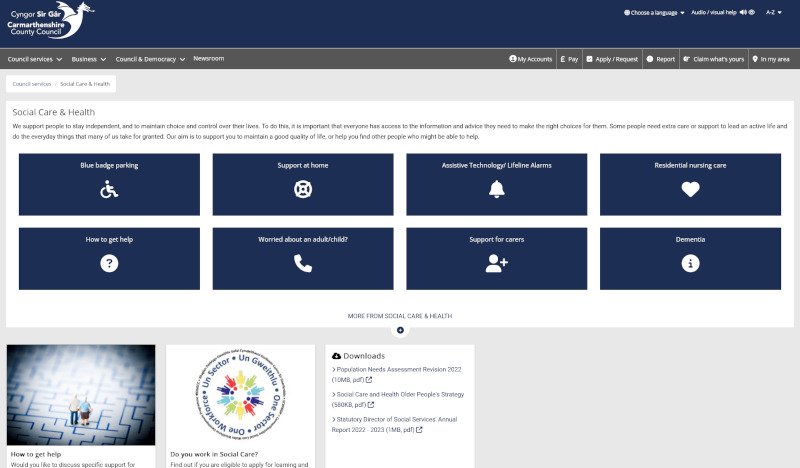Image resolution: width=800 pixels, height=468 pixels.
Task: Click More from Social Care & Health text
Action: click(400, 316)
